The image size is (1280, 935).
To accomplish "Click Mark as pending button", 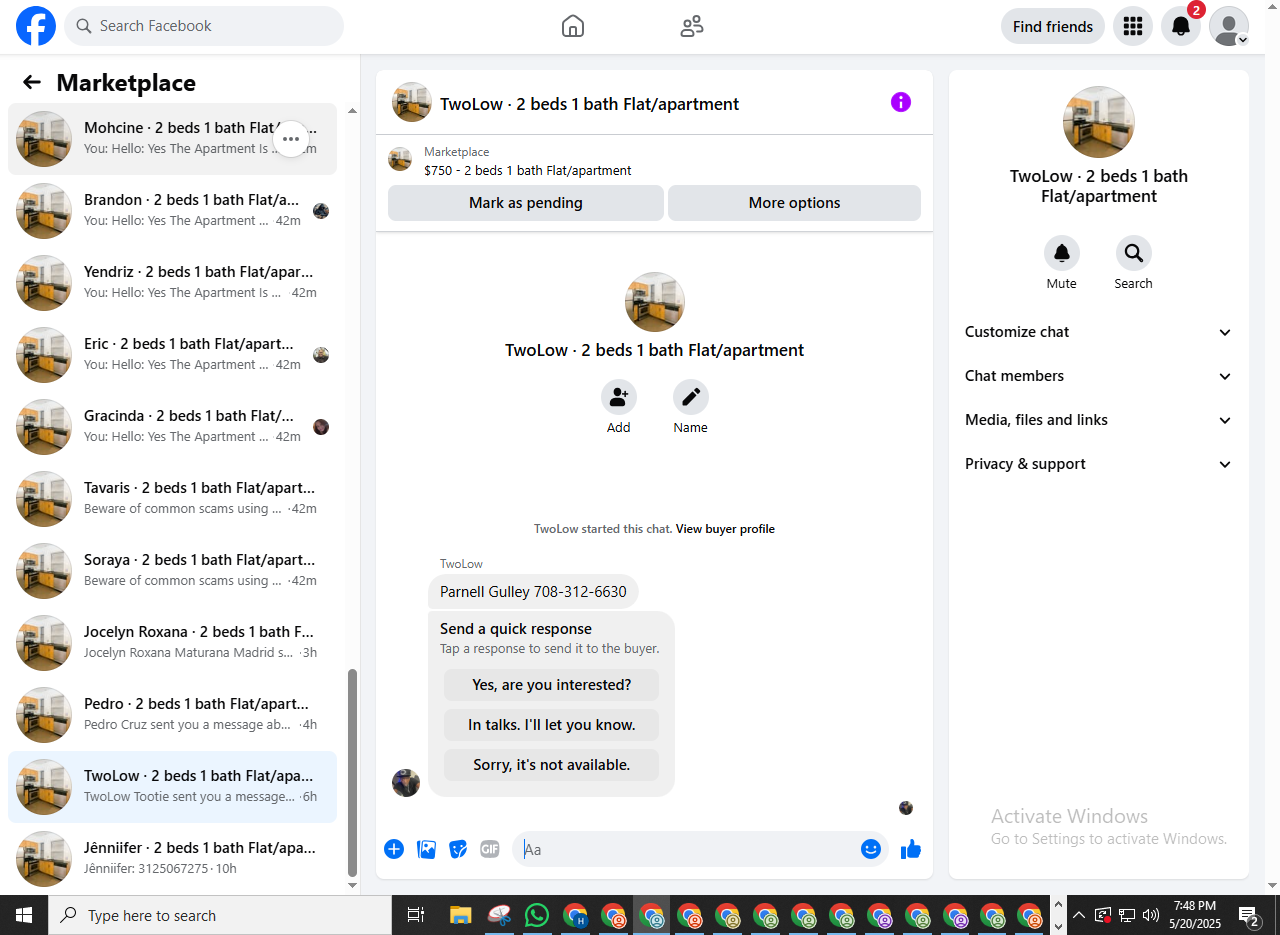I will pyautogui.click(x=526, y=203).
